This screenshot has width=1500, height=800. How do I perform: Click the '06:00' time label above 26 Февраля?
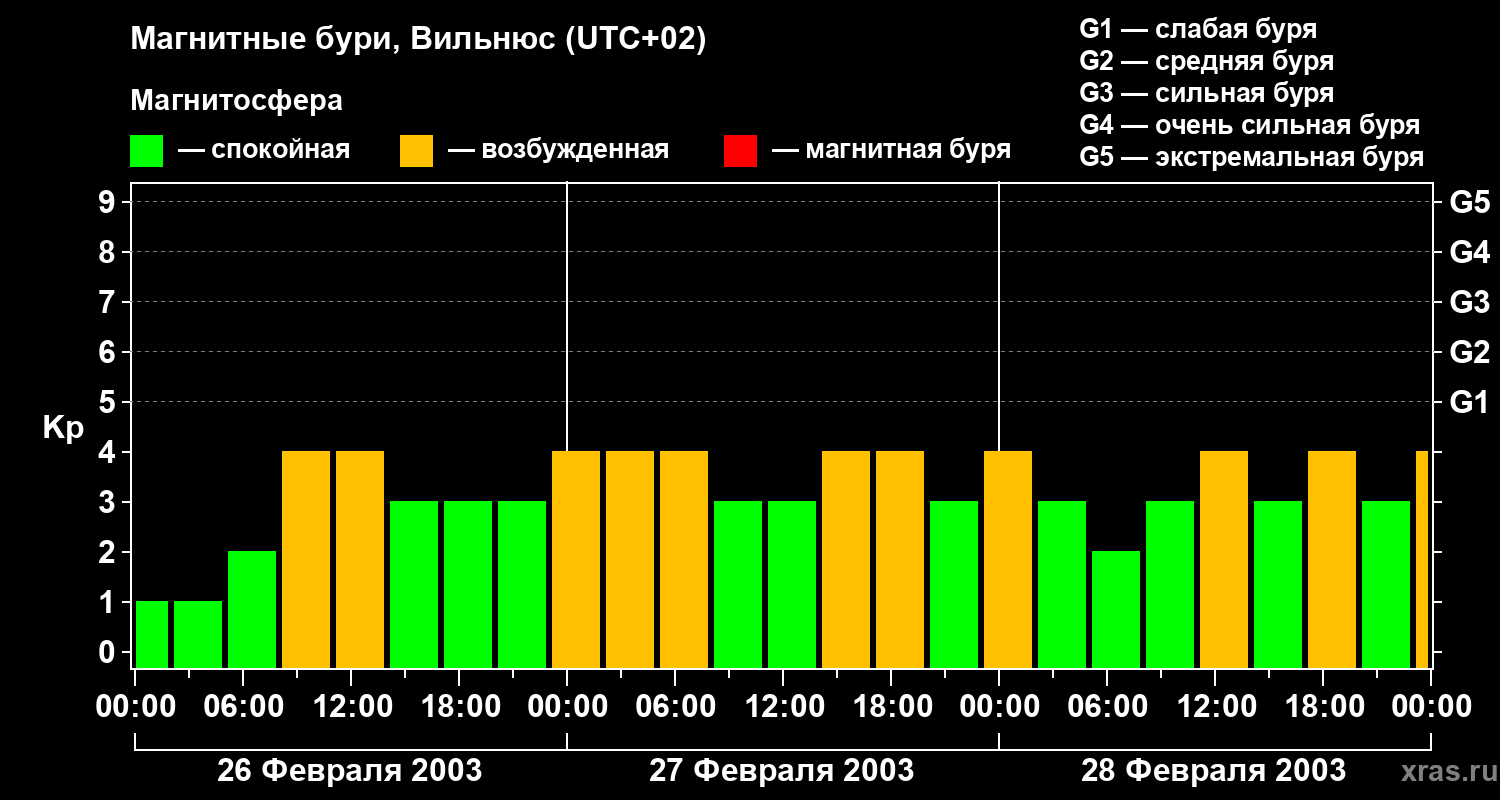(x=243, y=706)
